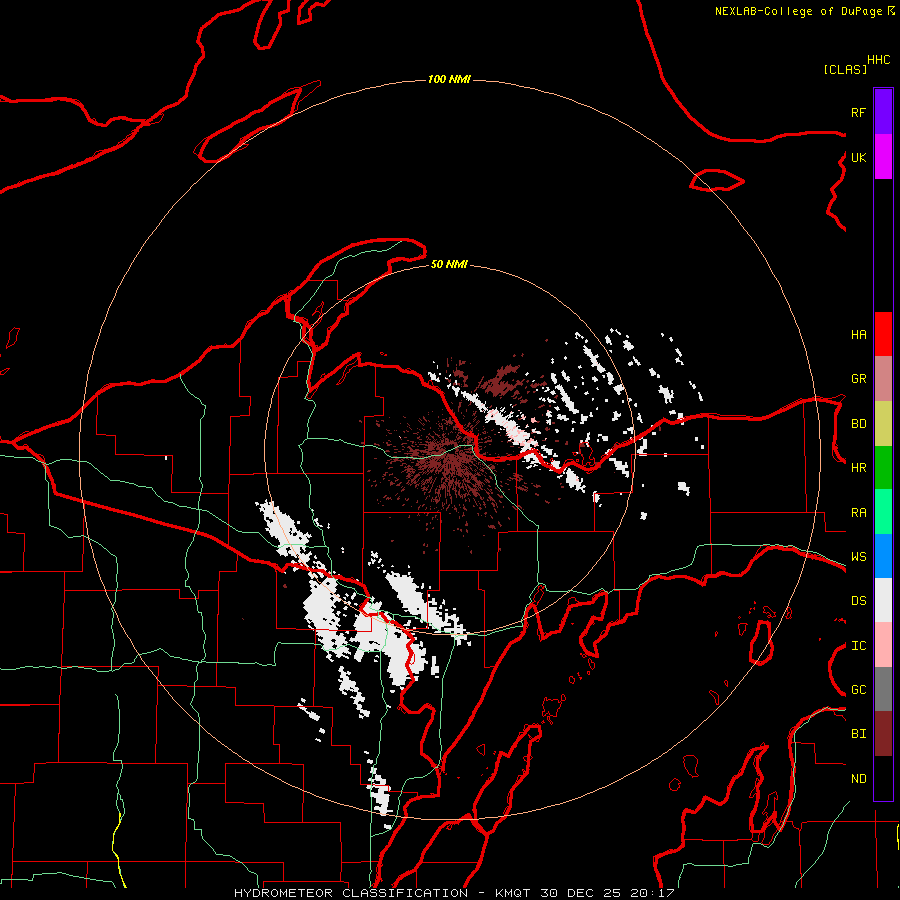Image resolution: width=900 pixels, height=900 pixels.
Task: Click the BD legend label
Action: click(x=858, y=424)
